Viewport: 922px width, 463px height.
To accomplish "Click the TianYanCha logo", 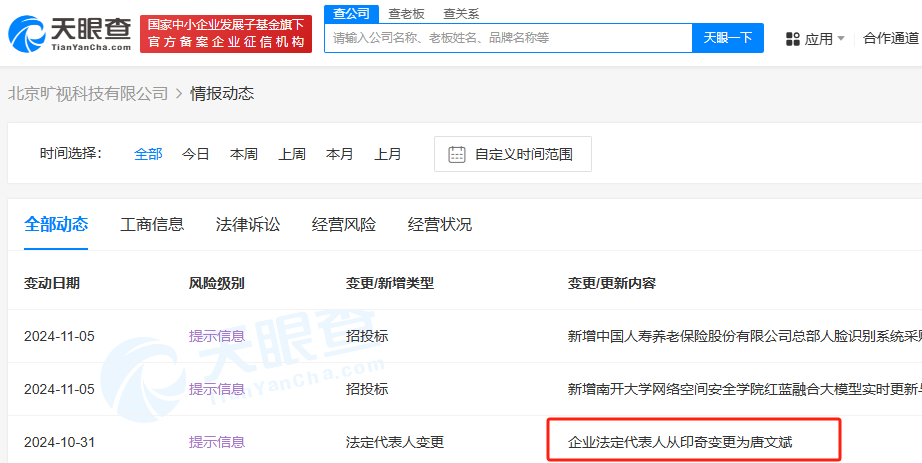I will [69, 34].
